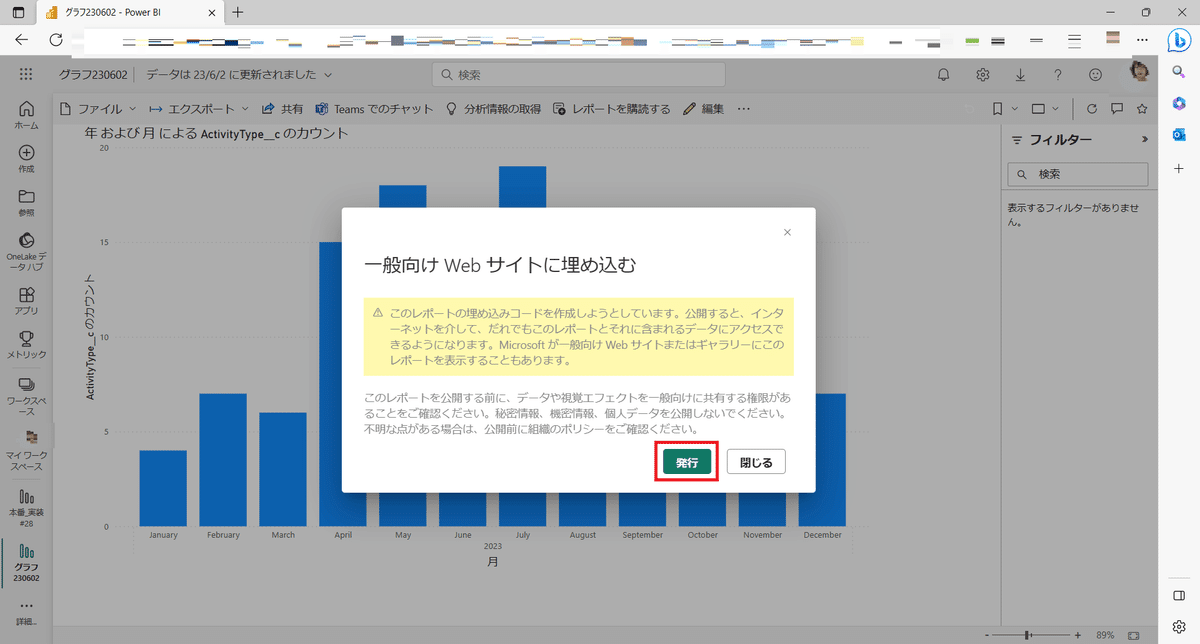This screenshot has height=644, width=1200.
Task: Open notifications bell icon
Action: tap(943, 75)
